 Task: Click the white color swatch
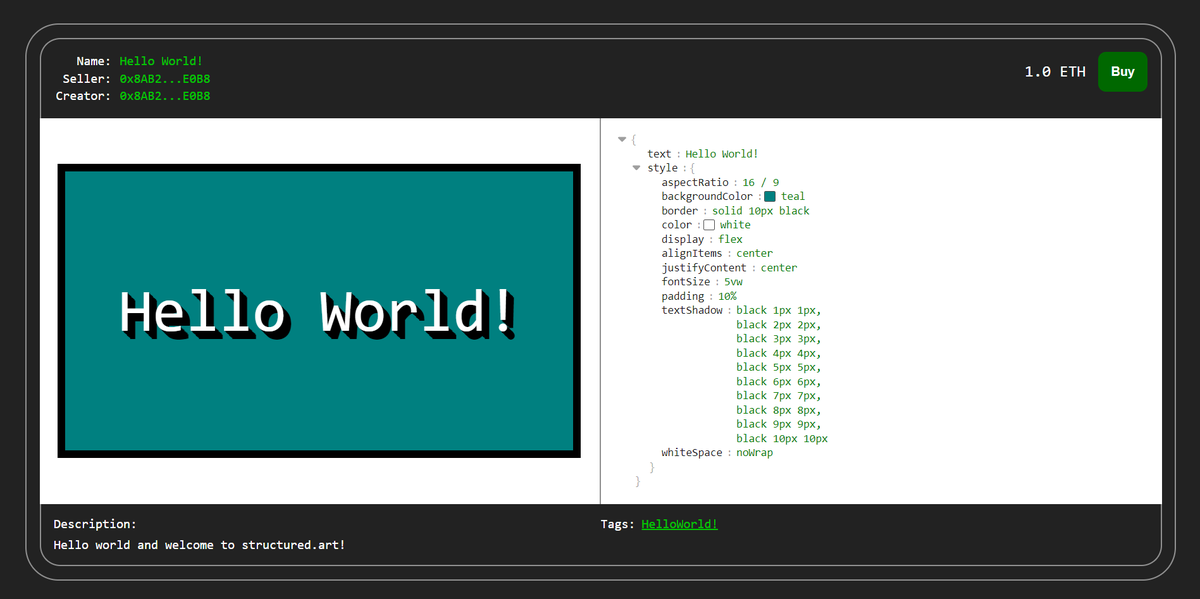pyautogui.click(x=709, y=225)
